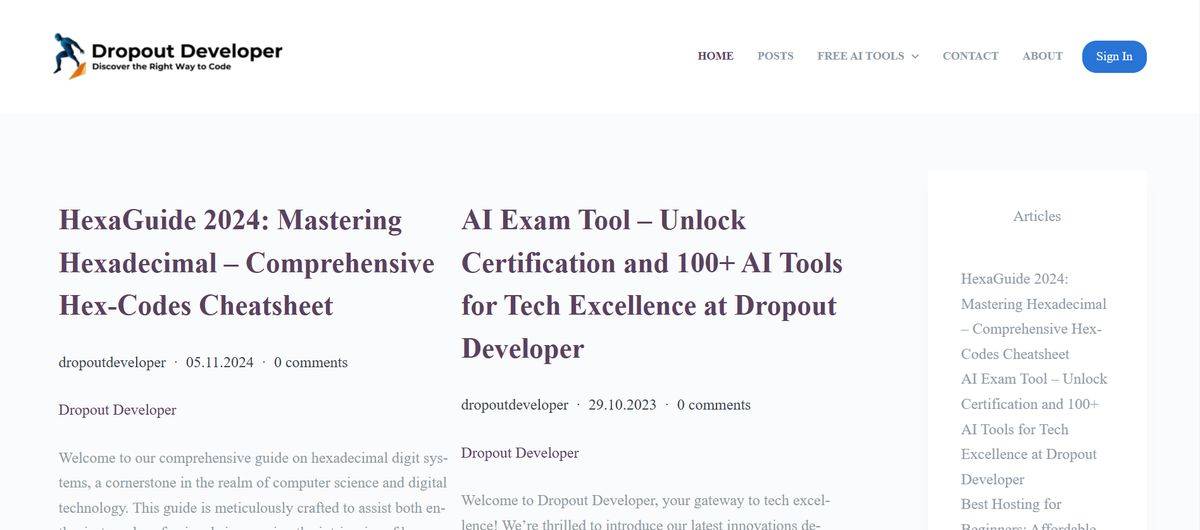The height and width of the screenshot is (530, 1200).
Task: Click the Dropout Developer logo
Action: point(168,56)
